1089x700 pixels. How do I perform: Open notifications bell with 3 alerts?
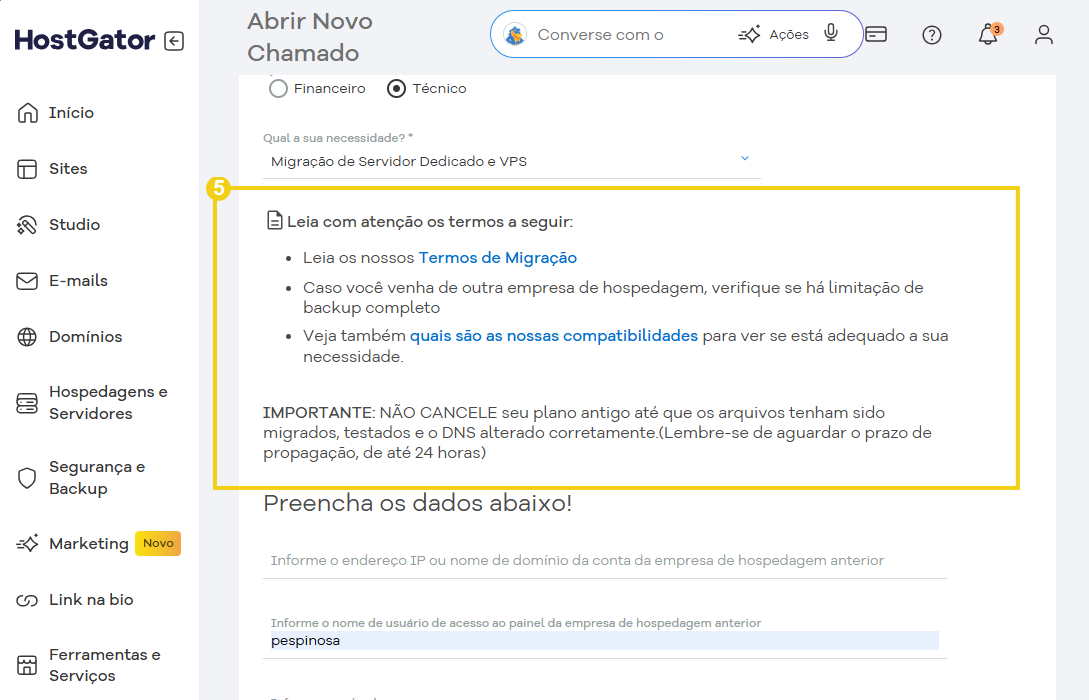point(988,35)
